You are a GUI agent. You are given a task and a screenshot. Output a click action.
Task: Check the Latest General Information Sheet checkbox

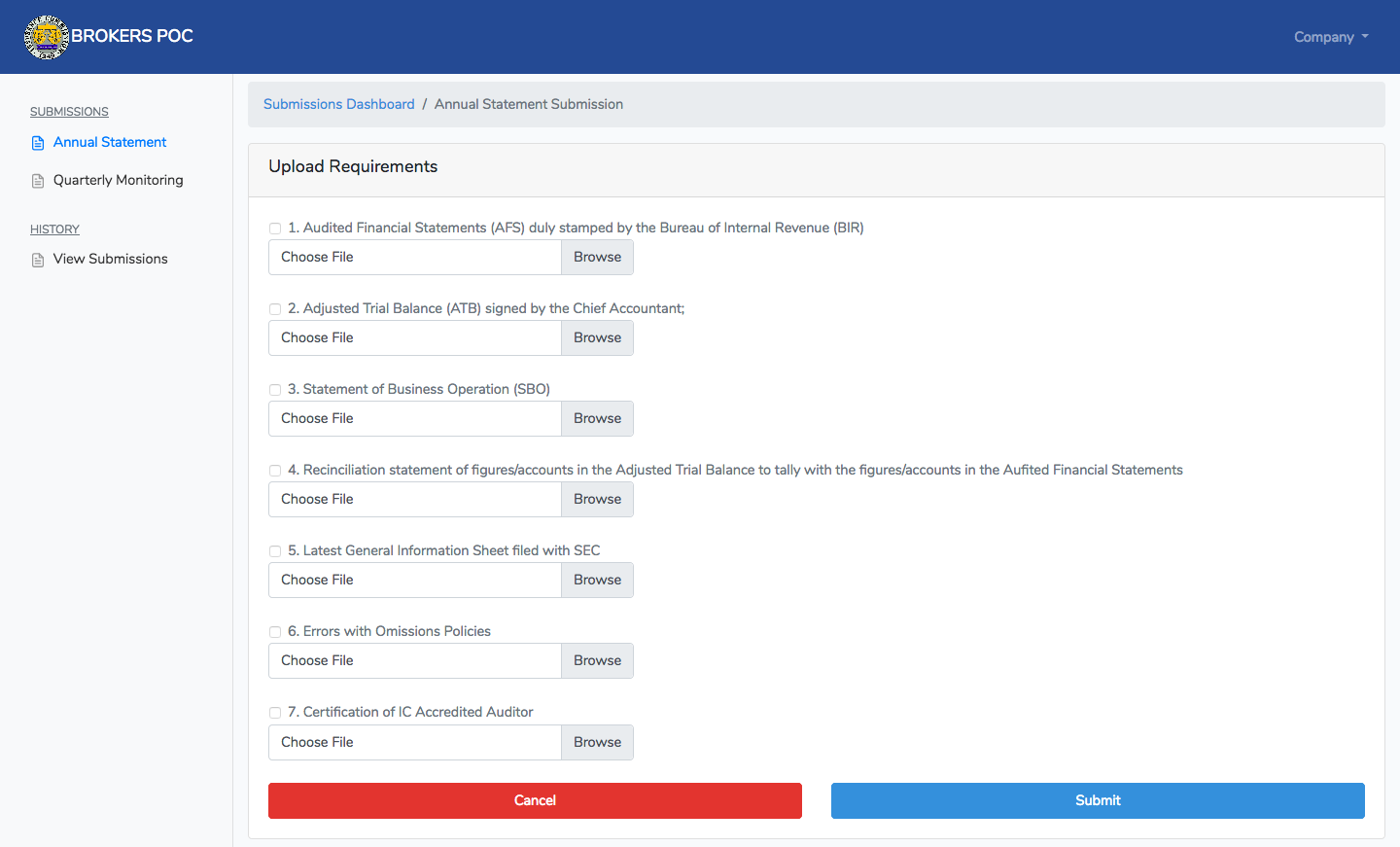point(275,551)
